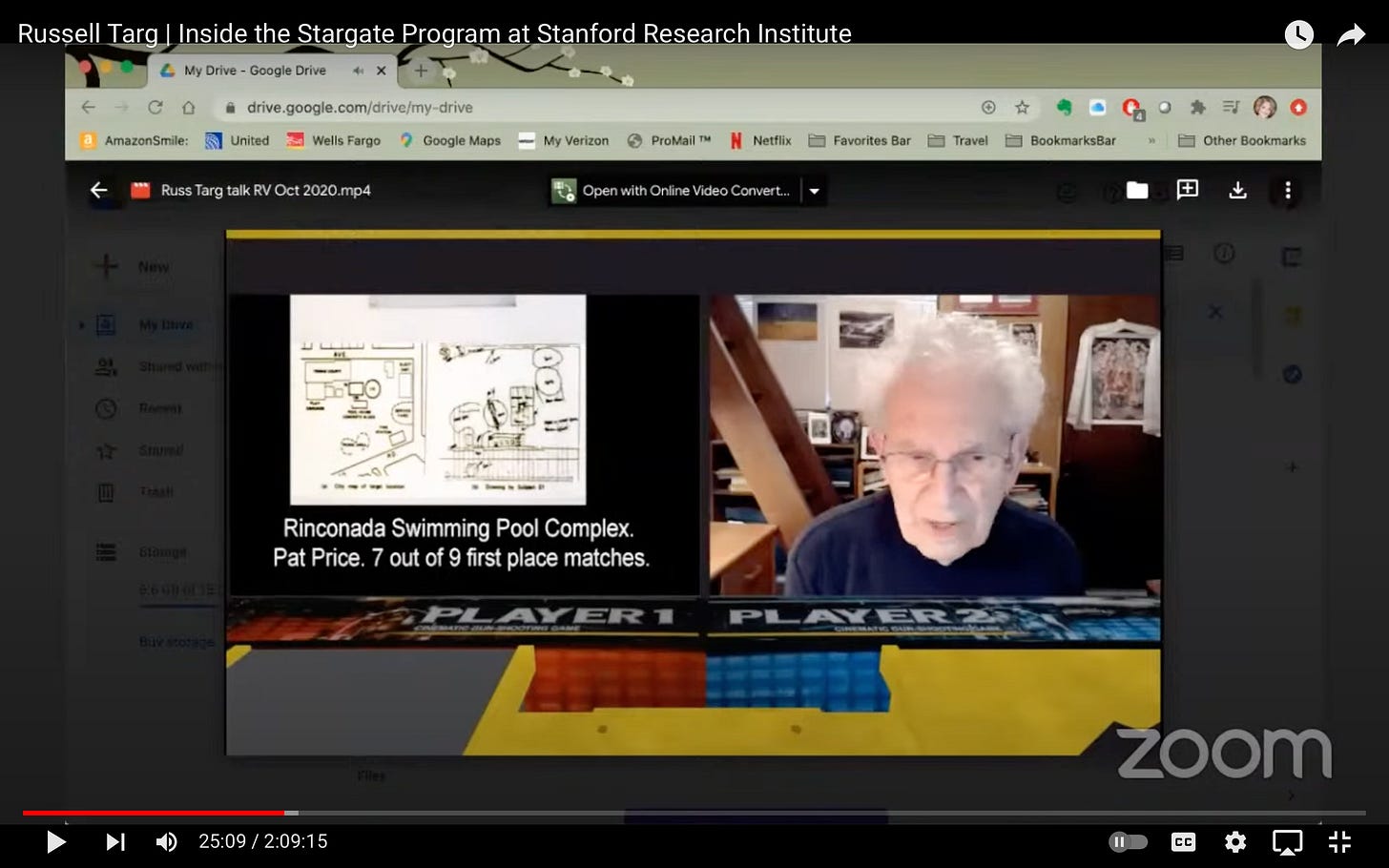This screenshot has width=1389, height=868.
Task: Return from Drive preview with back arrow
Action: point(98,190)
